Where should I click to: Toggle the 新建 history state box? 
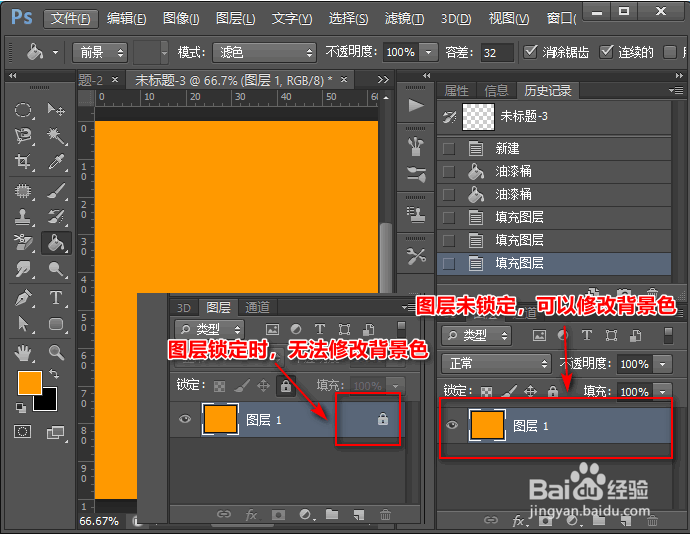pos(449,149)
